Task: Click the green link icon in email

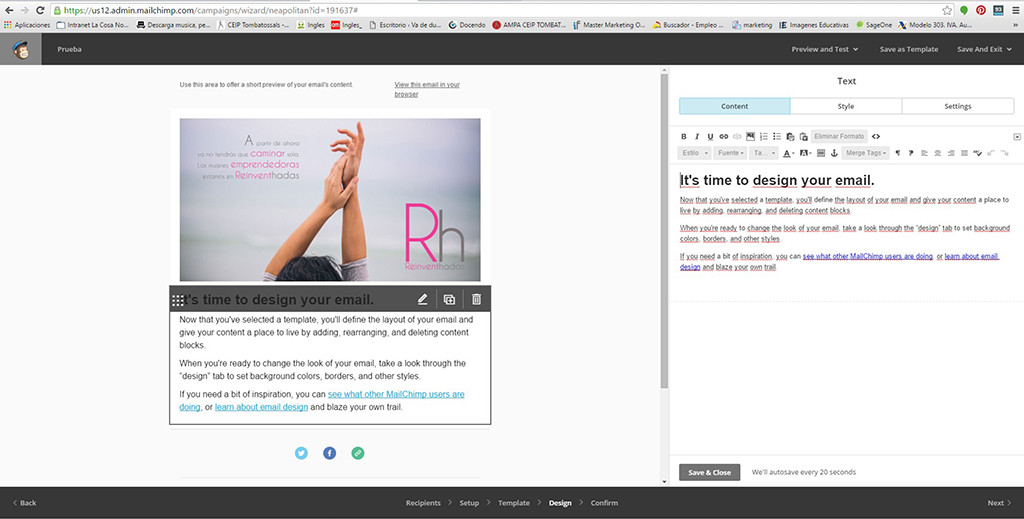Action: [358, 453]
